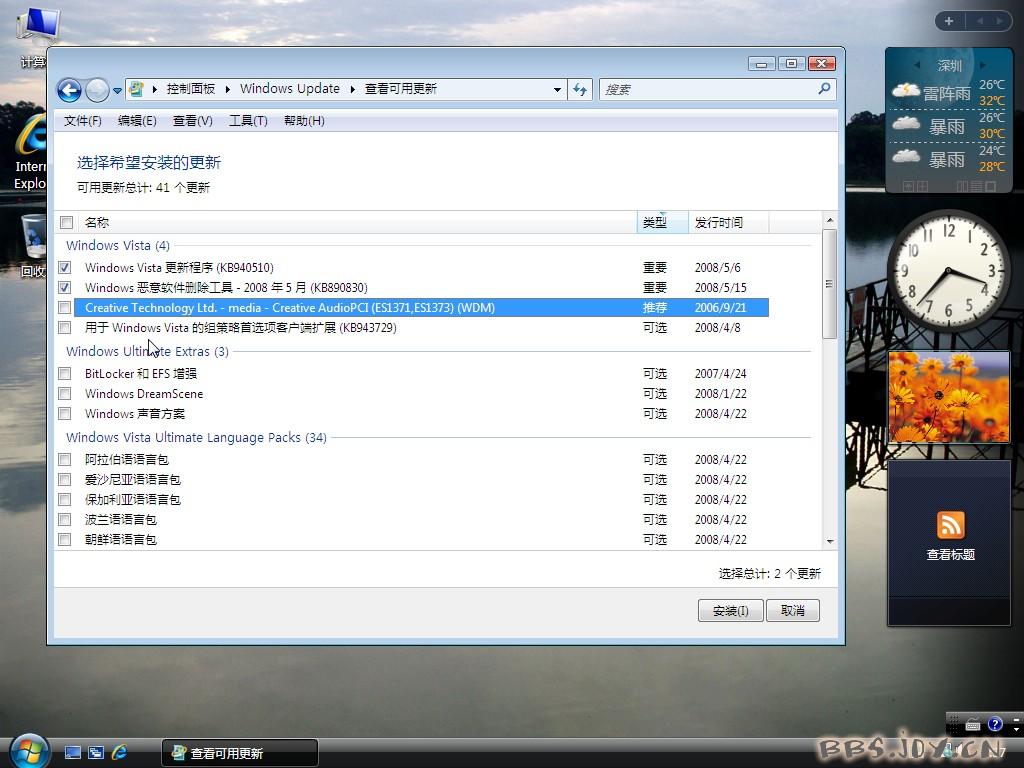This screenshot has height=768, width=1024.
Task: Expand the breadcrumb arrow before 控制面板
Action: click(155, 89)
